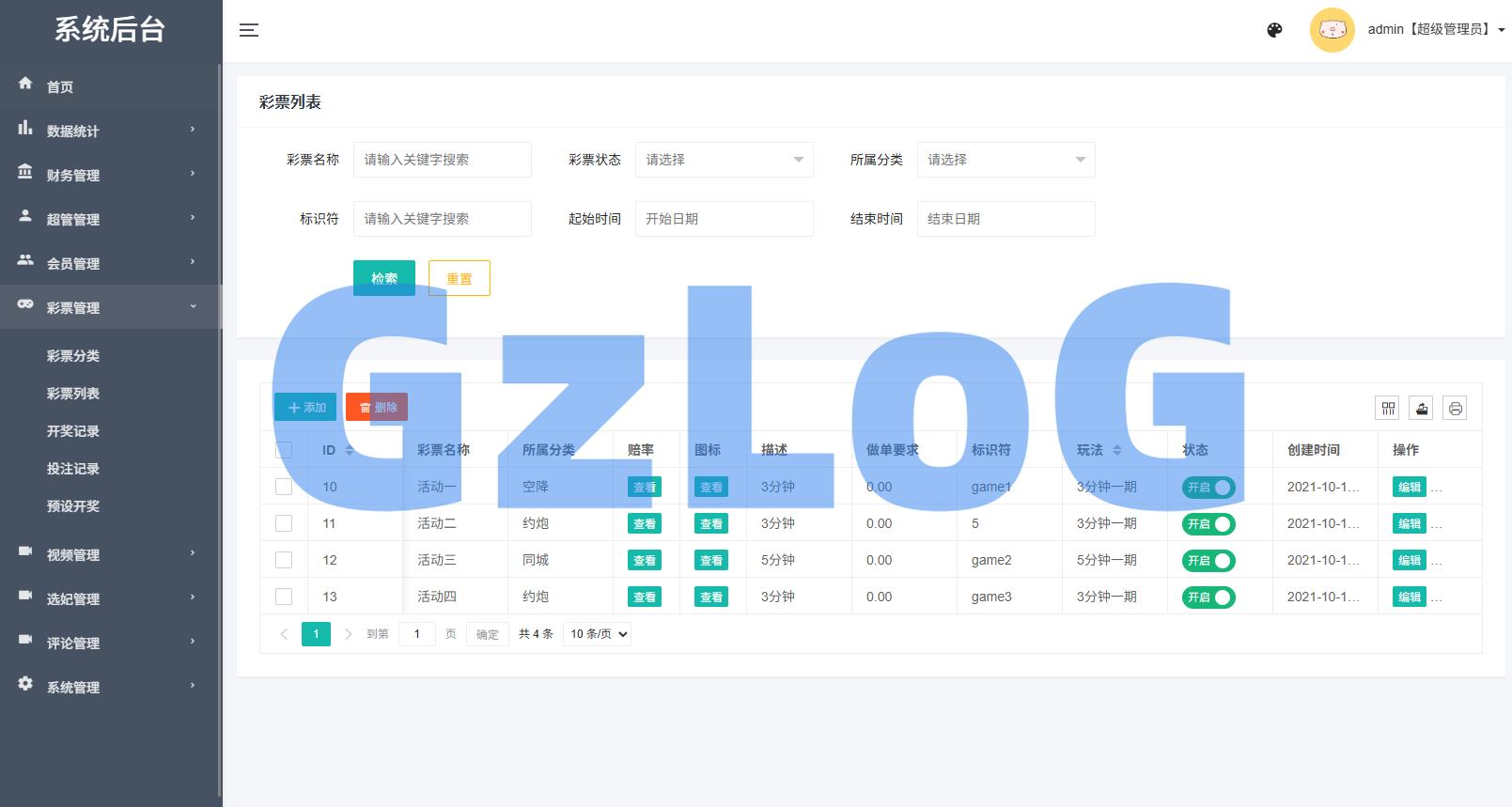Open the 所属分类 dropdown
Viewport: 1512px width, 807px height.
tap(1005, 160)
